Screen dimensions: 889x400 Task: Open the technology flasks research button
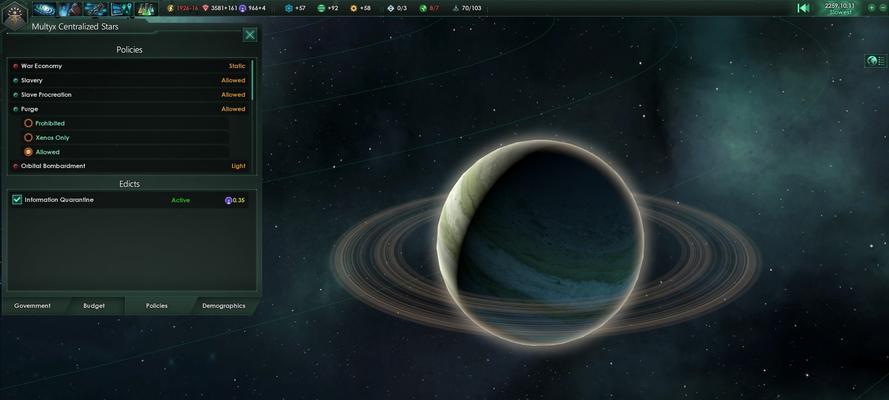146,8
